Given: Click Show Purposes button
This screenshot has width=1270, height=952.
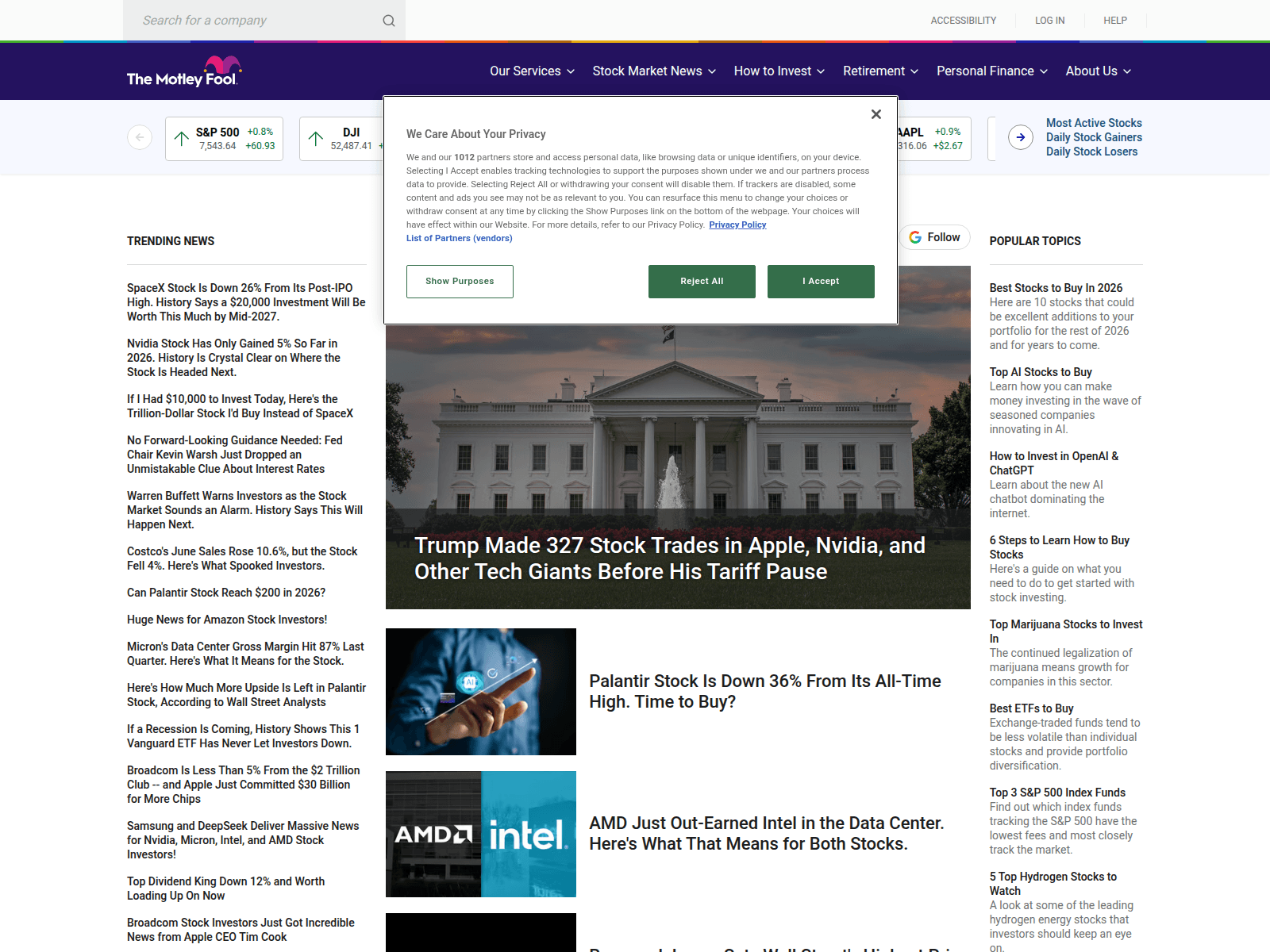Looking at the screenshot, I should coord(460,282).
